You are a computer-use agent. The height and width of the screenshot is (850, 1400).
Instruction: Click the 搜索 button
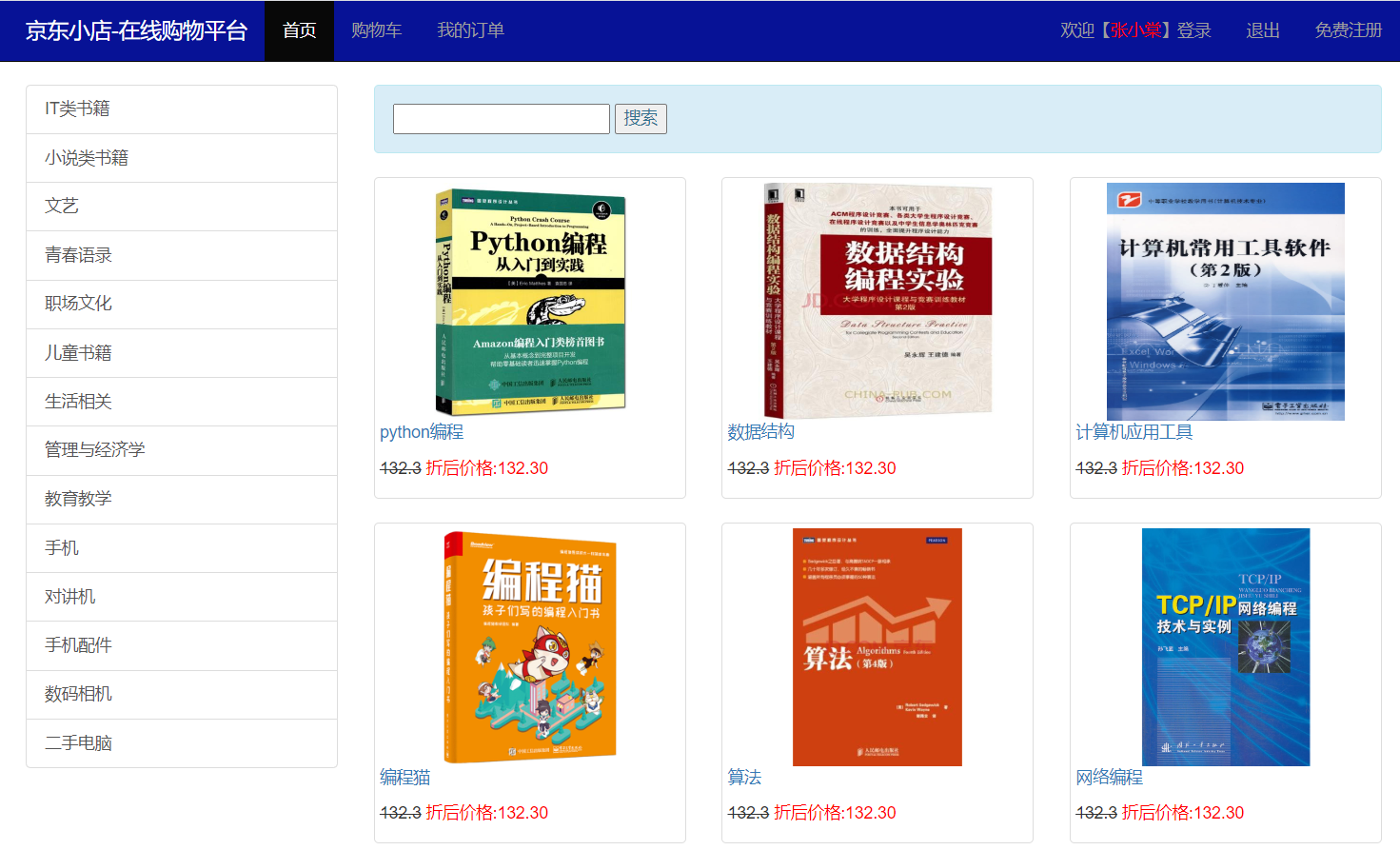pos(641,119)
